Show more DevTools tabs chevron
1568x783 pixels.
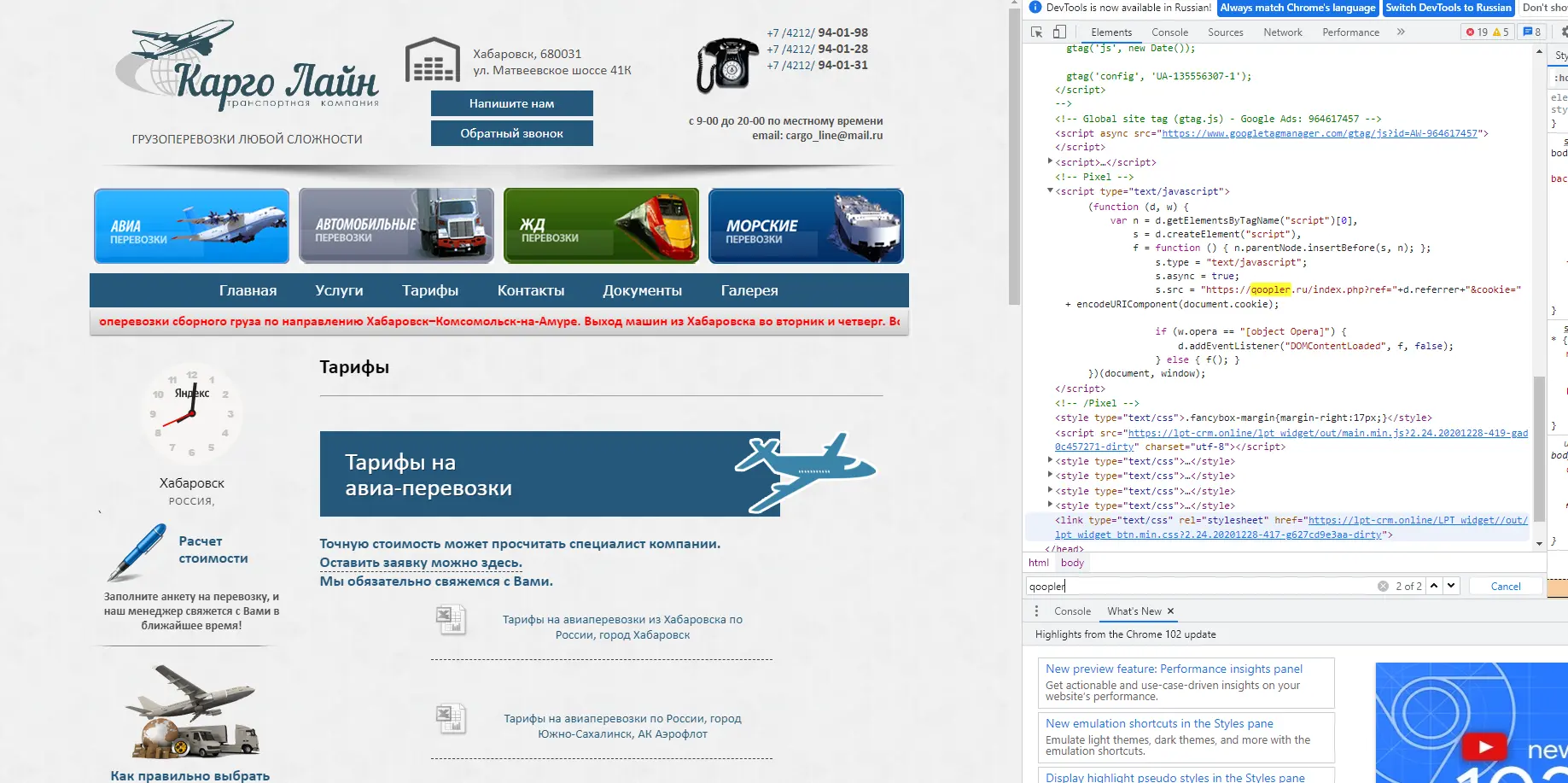point(1401,32)
